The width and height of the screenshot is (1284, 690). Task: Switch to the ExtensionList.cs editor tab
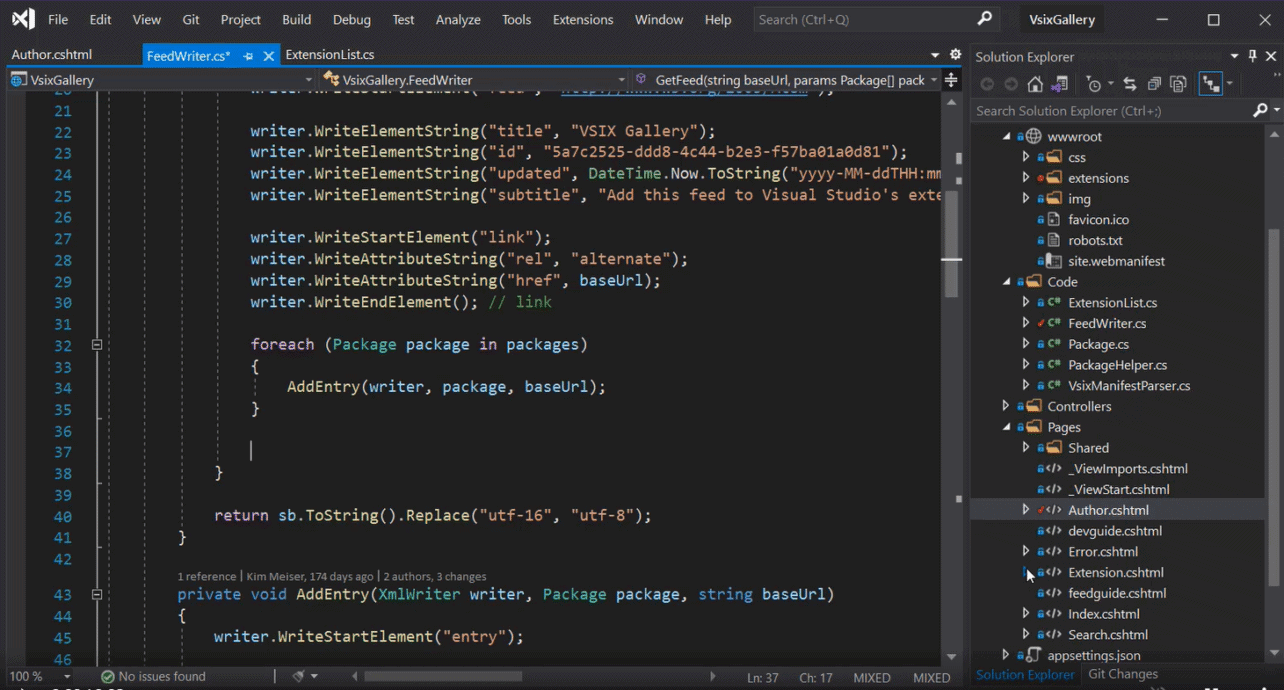(330, 55)
